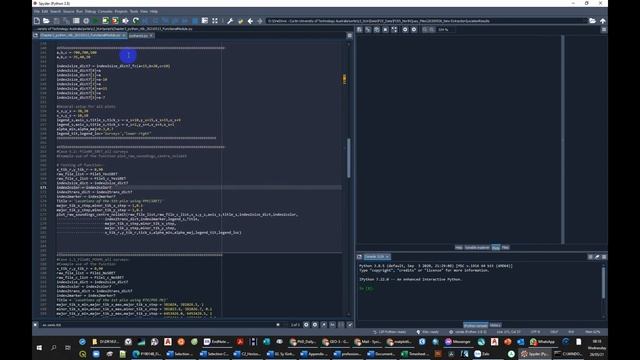Click the conda Python 3.8.5 status
This screenshot has width=640, height=360.
[468, 332]
